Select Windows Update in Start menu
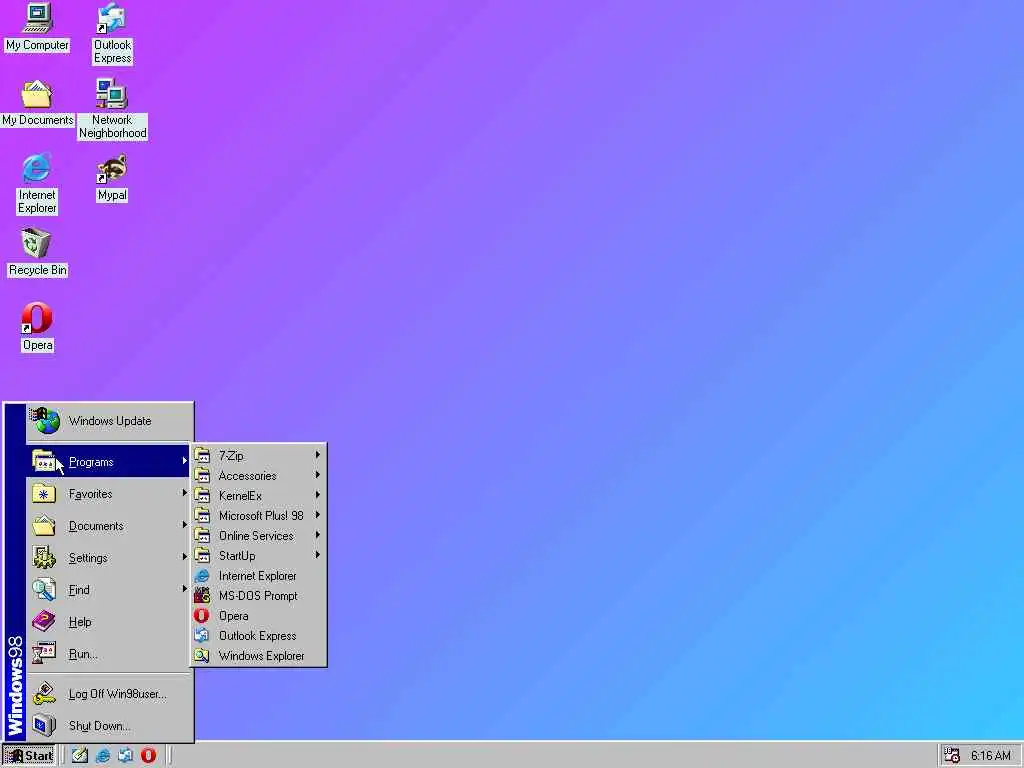Screen dimensions: 1024x768 point(109,421)
